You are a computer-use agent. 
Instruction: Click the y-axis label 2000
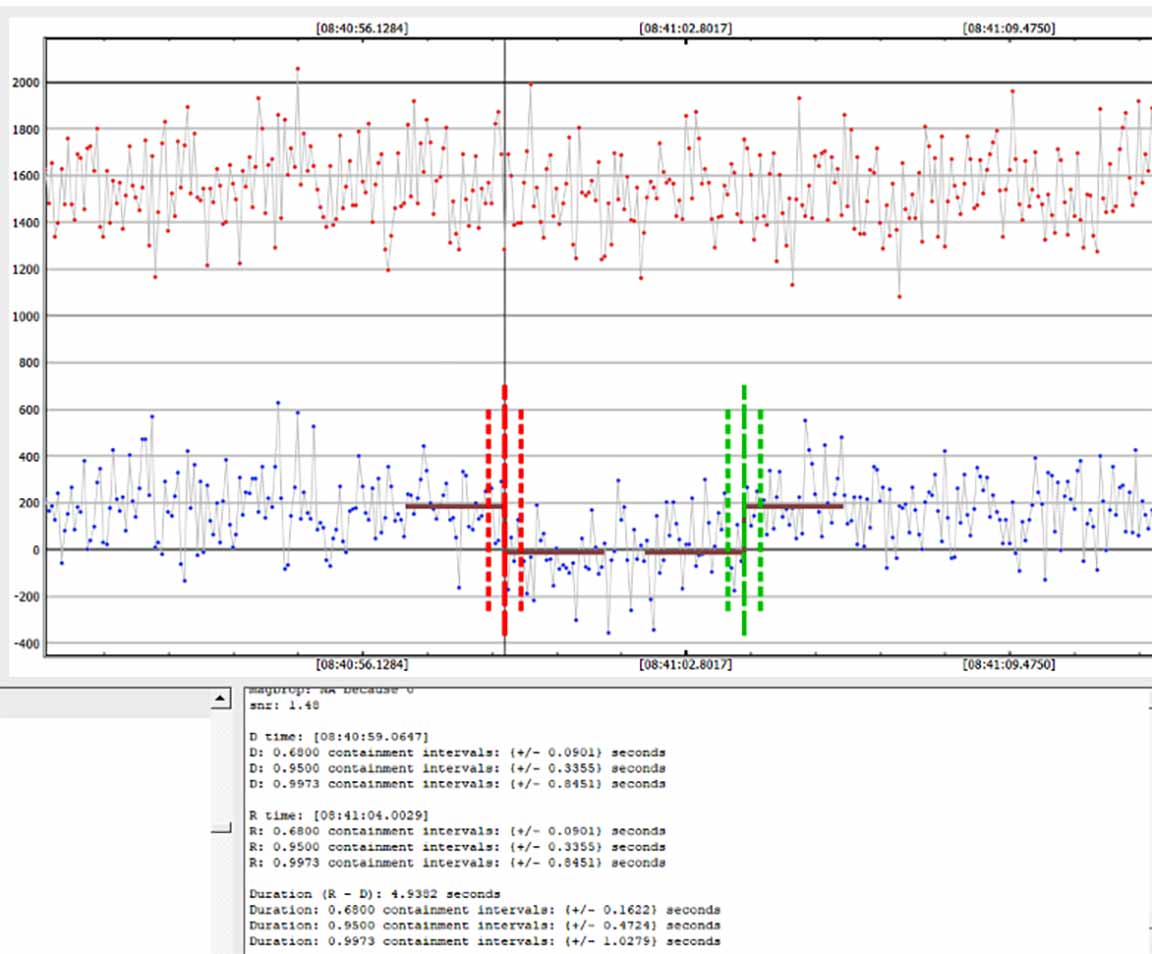pos(26,82)
